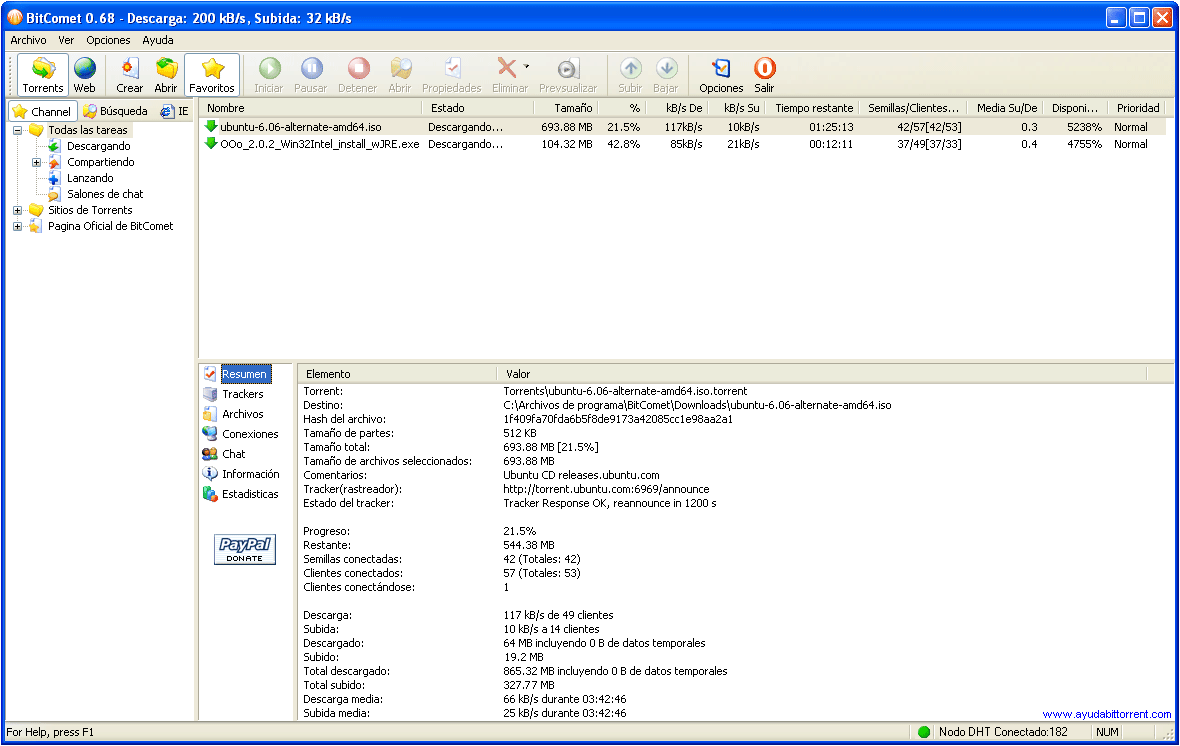Click the red Detener stop icon

[x=358, y=69]
